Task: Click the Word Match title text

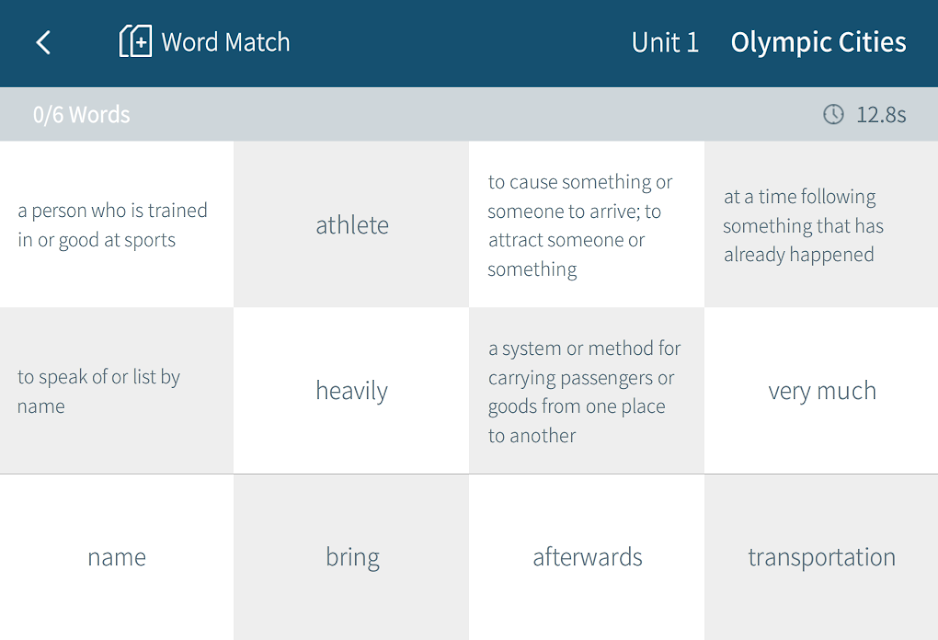Action: 226,42
